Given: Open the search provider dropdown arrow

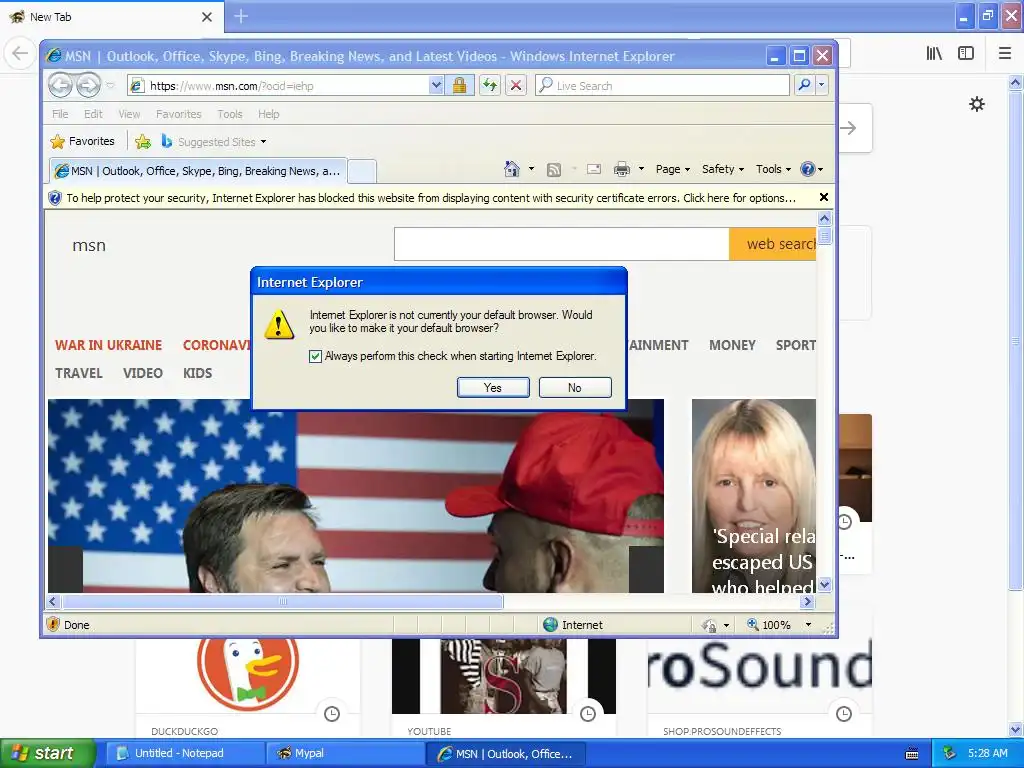Looking at the screenshot, I should point(822,85).
